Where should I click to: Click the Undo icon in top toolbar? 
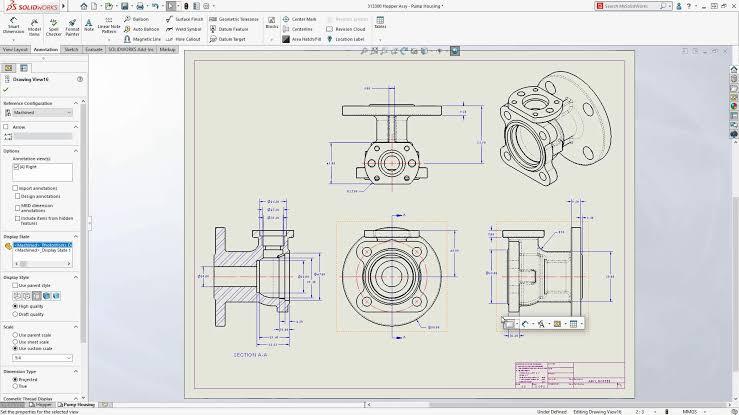pyautogui.click(x=155, y=6)
